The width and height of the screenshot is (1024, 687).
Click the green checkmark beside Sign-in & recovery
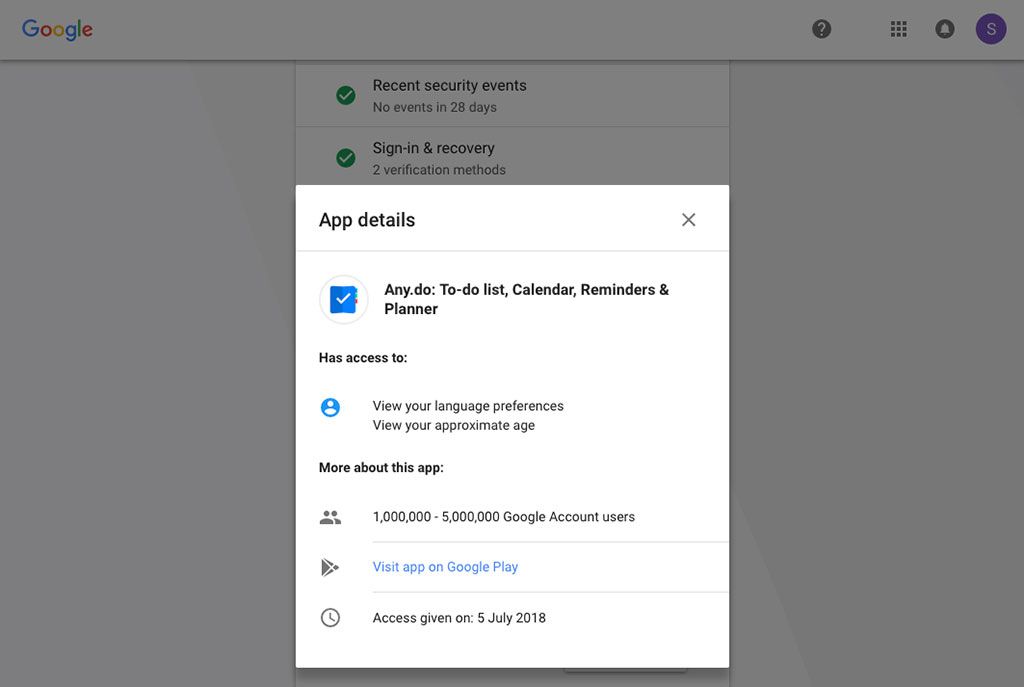coord(345,158)
